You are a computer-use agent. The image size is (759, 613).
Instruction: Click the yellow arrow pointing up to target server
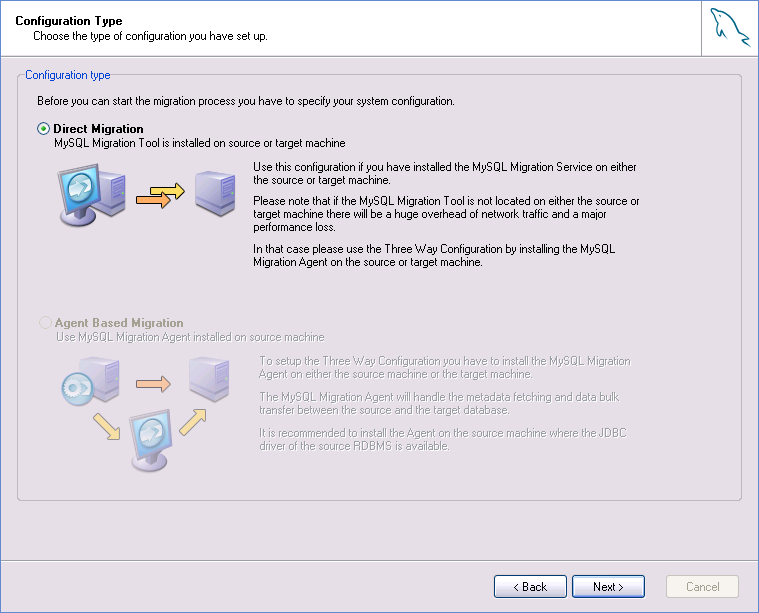point(193,422)
